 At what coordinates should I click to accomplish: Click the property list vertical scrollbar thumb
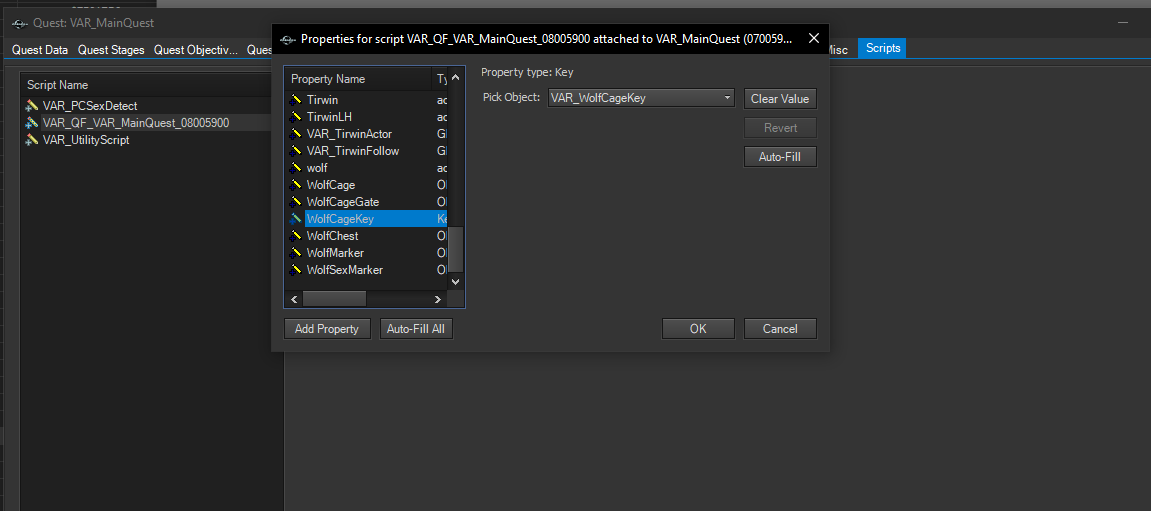(456, 250)
